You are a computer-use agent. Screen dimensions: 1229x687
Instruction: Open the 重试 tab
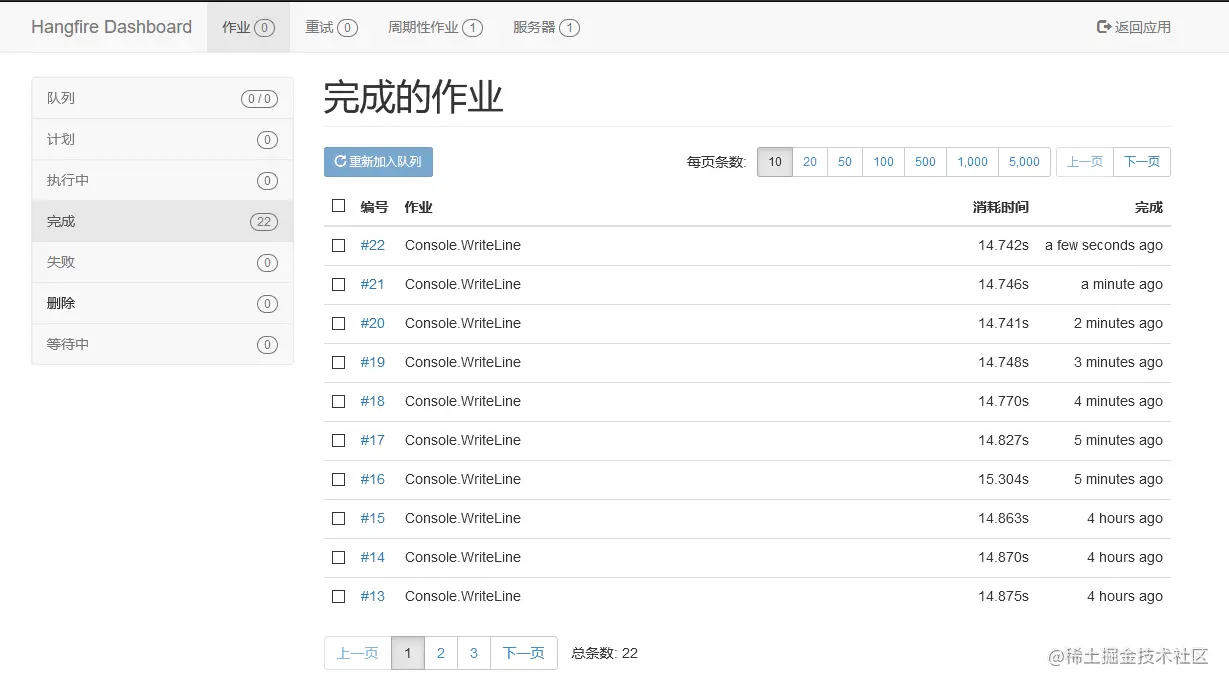pyautogui.click(x=331, y=27)
